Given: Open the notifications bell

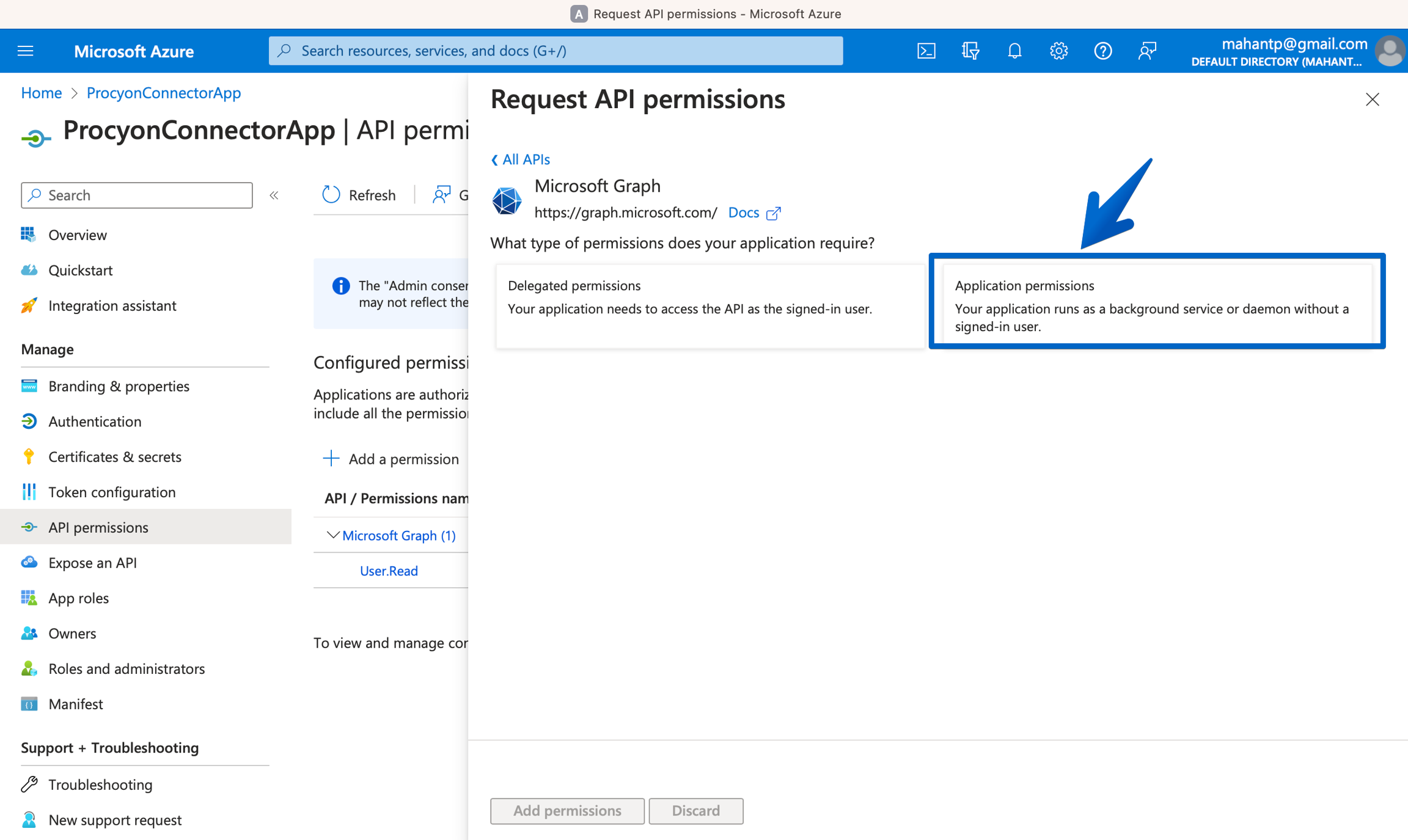Looking at the screenshot, I should 1014,51.
